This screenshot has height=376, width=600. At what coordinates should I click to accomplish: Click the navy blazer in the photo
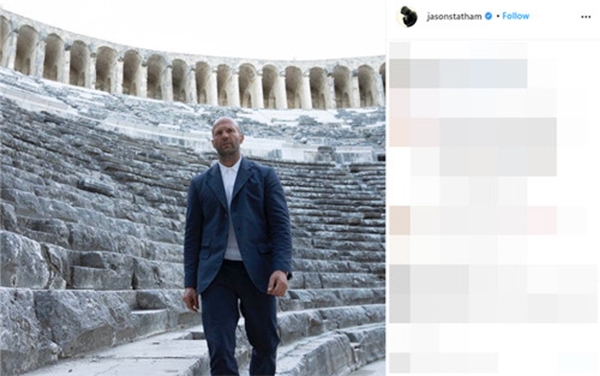click(238, 224)
